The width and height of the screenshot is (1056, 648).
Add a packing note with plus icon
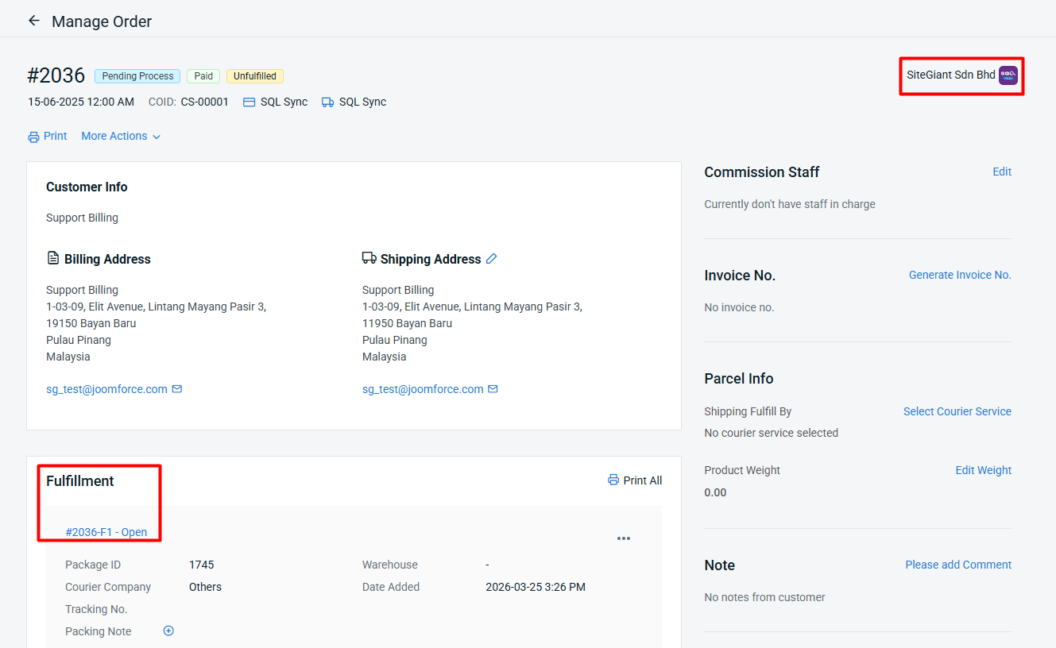(x=168, y=631)
